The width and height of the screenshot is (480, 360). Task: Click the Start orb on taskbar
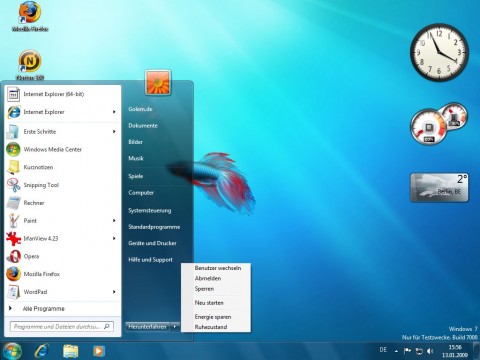click(x=12, y=351)
